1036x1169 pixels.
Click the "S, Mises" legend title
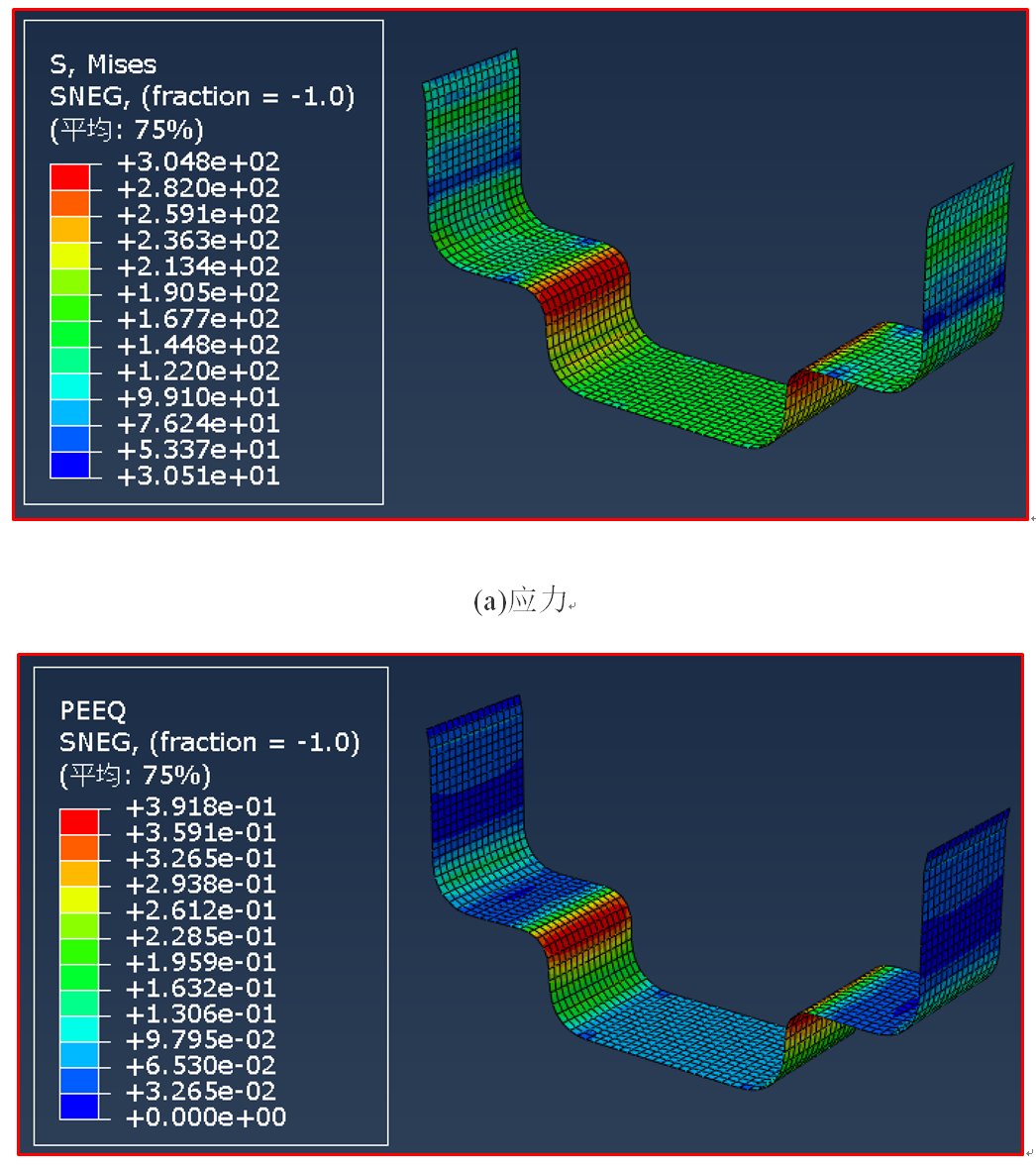coord(103,64)
